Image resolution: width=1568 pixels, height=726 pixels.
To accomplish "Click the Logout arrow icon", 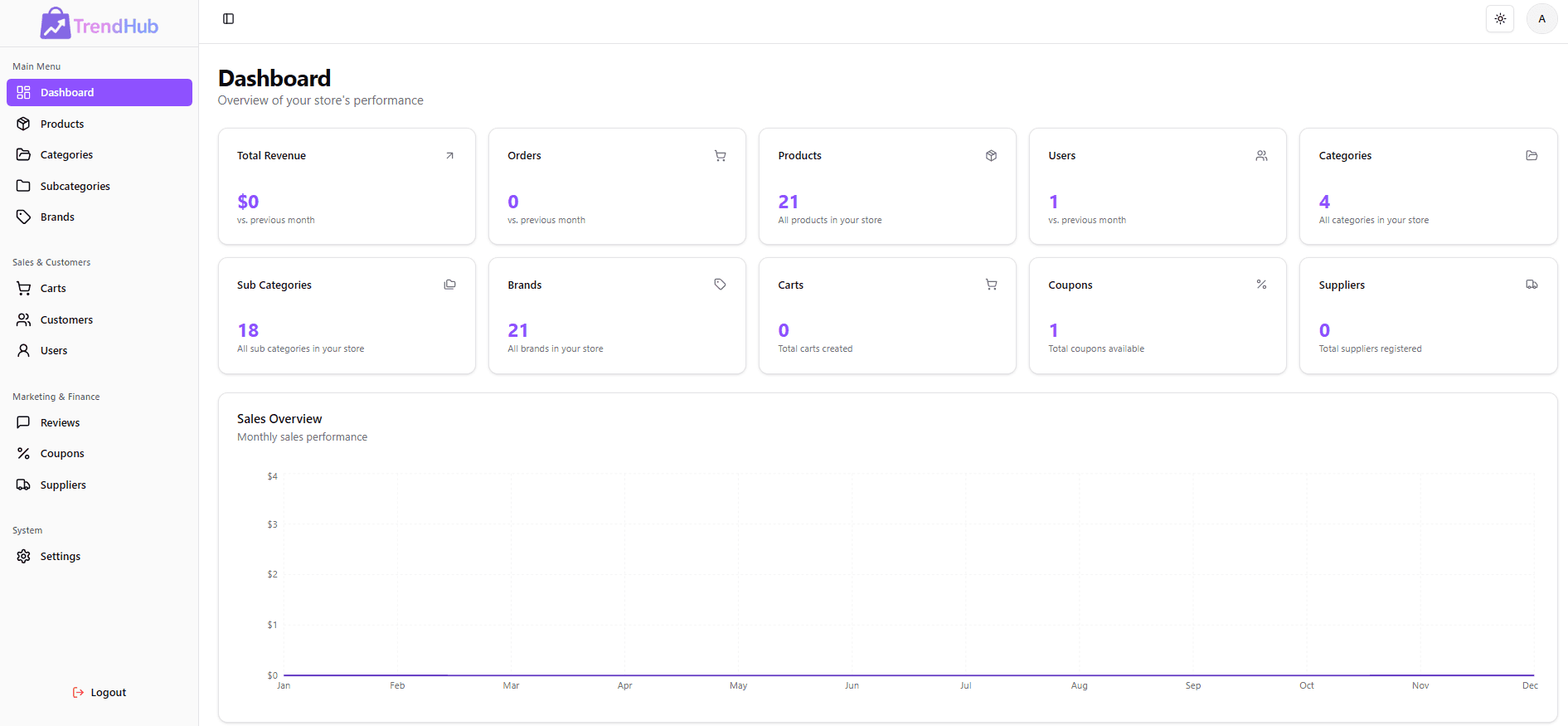I will coord(78,692).
